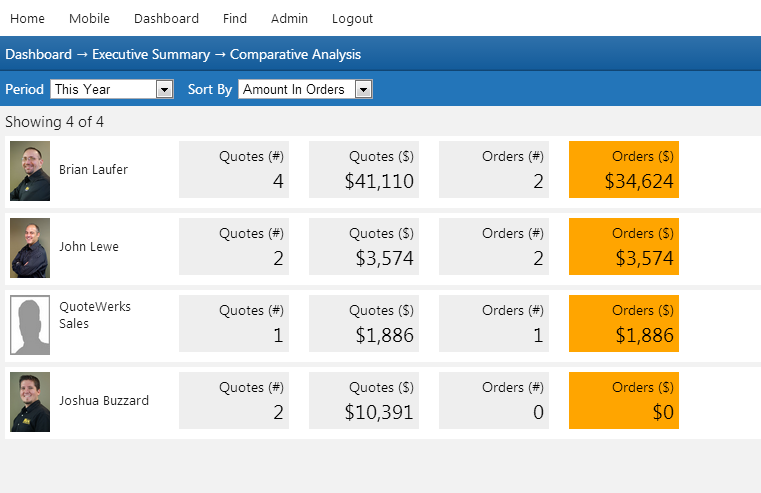
Task: Open the Find menu item
Action: [x=235, y=18]
